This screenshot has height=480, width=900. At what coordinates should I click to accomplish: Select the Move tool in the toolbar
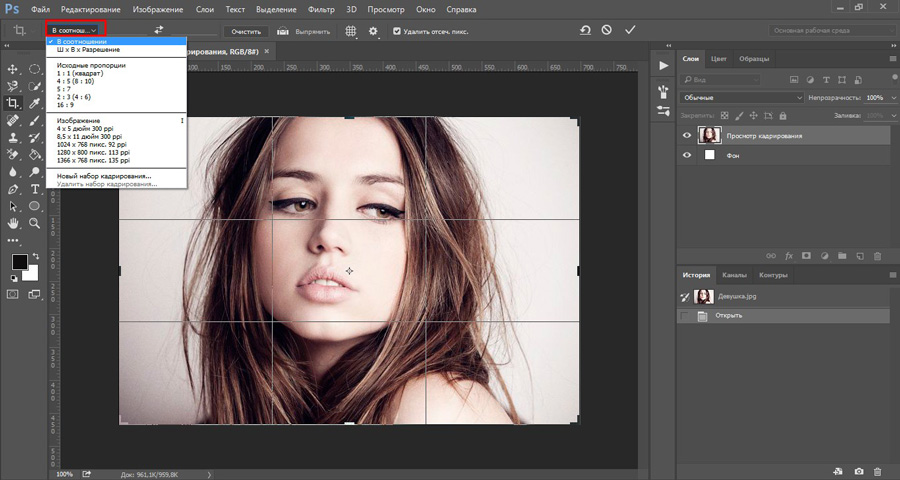tap(13, 69)
